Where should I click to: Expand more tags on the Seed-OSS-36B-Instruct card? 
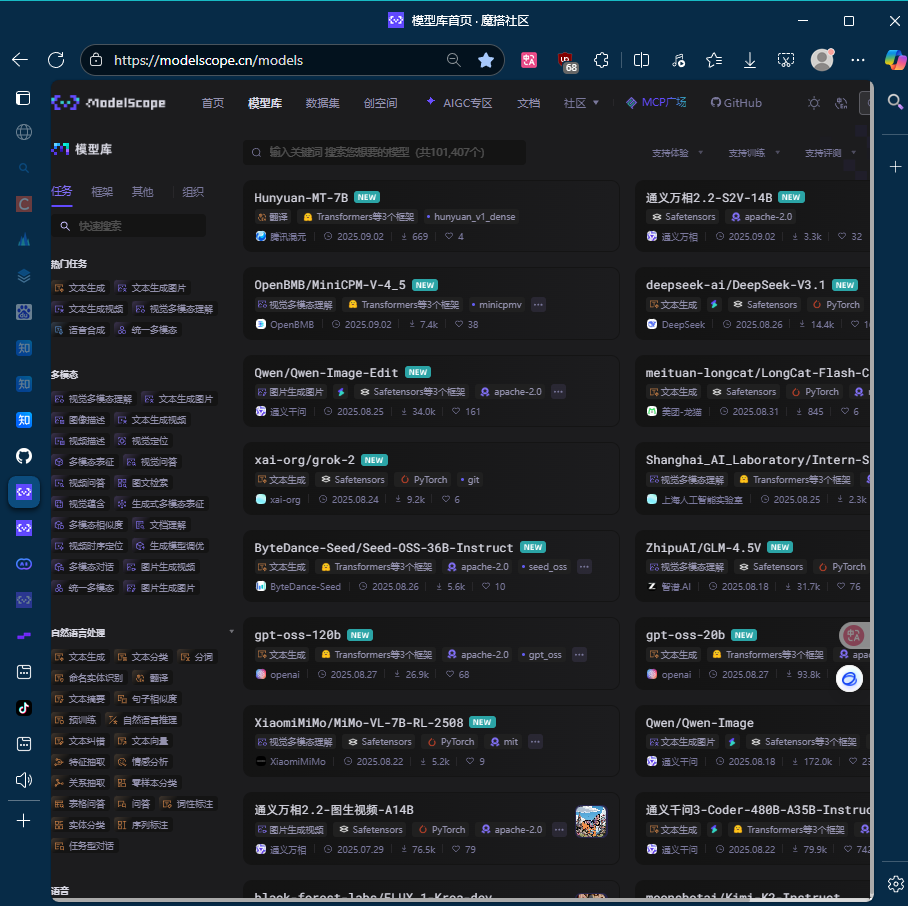[584, 567]
